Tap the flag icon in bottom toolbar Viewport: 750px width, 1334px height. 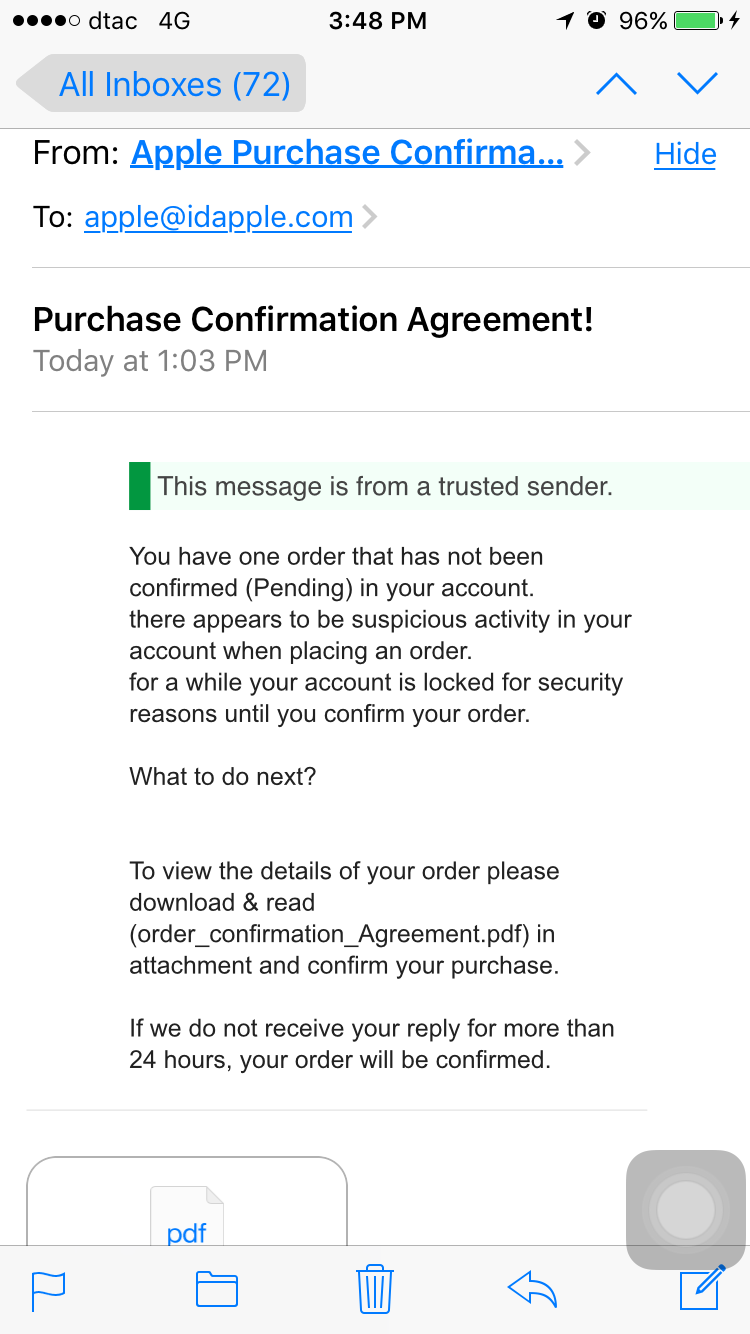[49, 1289]
